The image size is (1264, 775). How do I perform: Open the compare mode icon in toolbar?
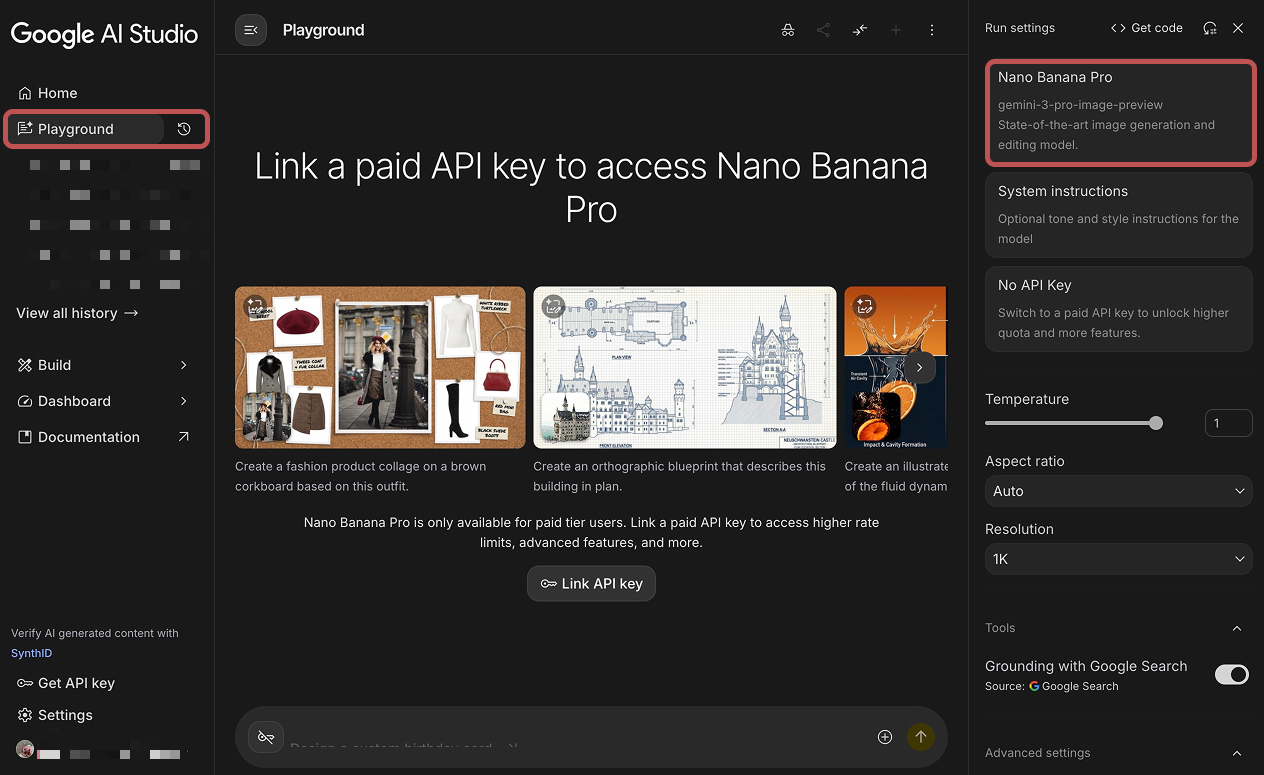[859, 30]
